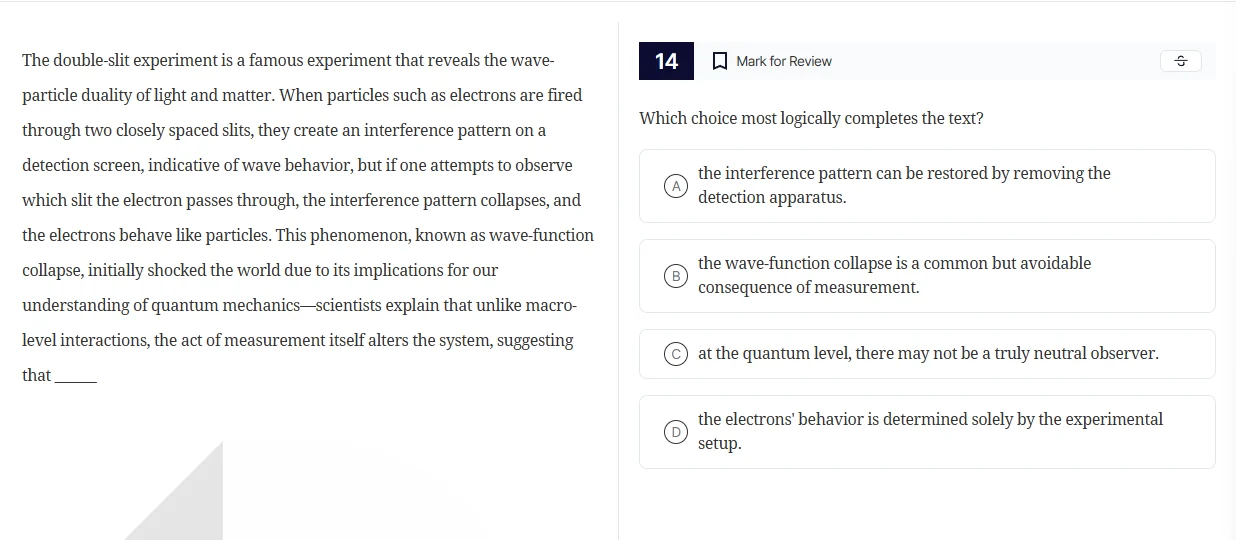The image size is (1236, 540).
Task: Pick the circled D option marker
Action: coord(677,432)
